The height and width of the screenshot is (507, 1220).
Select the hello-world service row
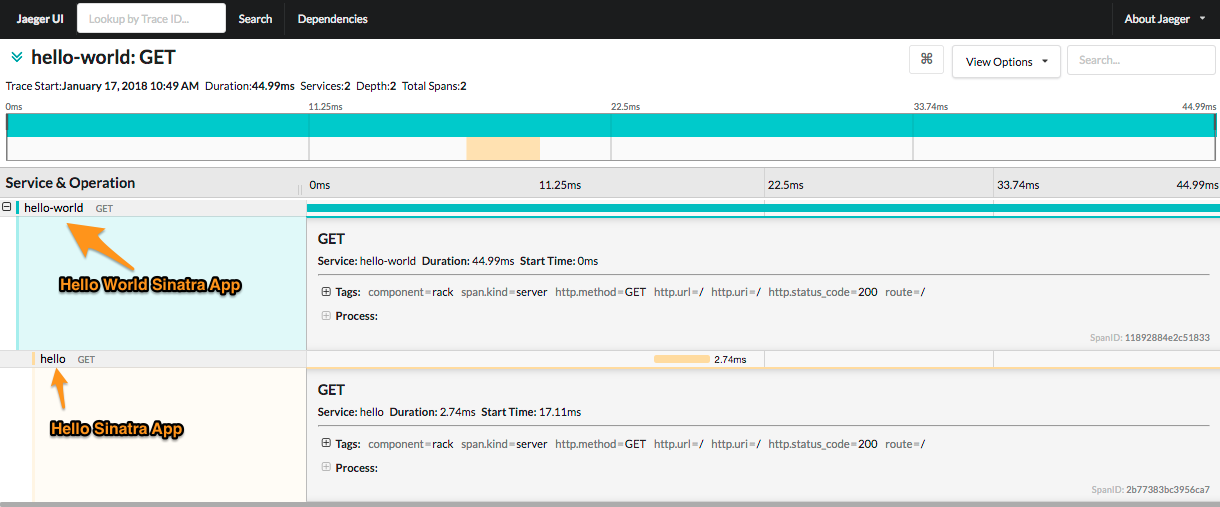pyautogui.click(x=153, y=208)
